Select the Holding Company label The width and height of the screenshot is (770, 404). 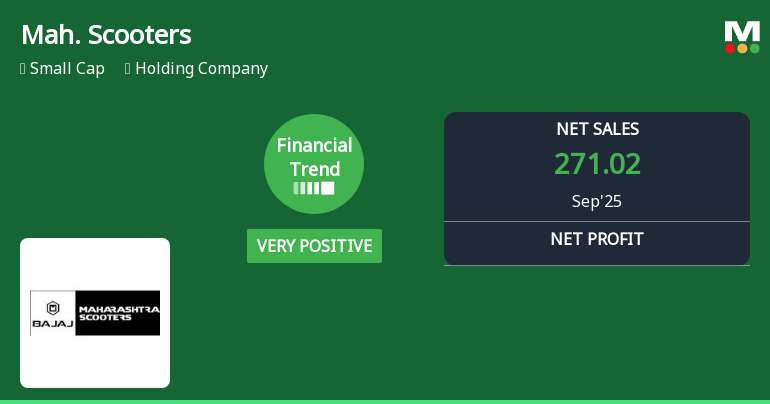[x=201, y=69]
